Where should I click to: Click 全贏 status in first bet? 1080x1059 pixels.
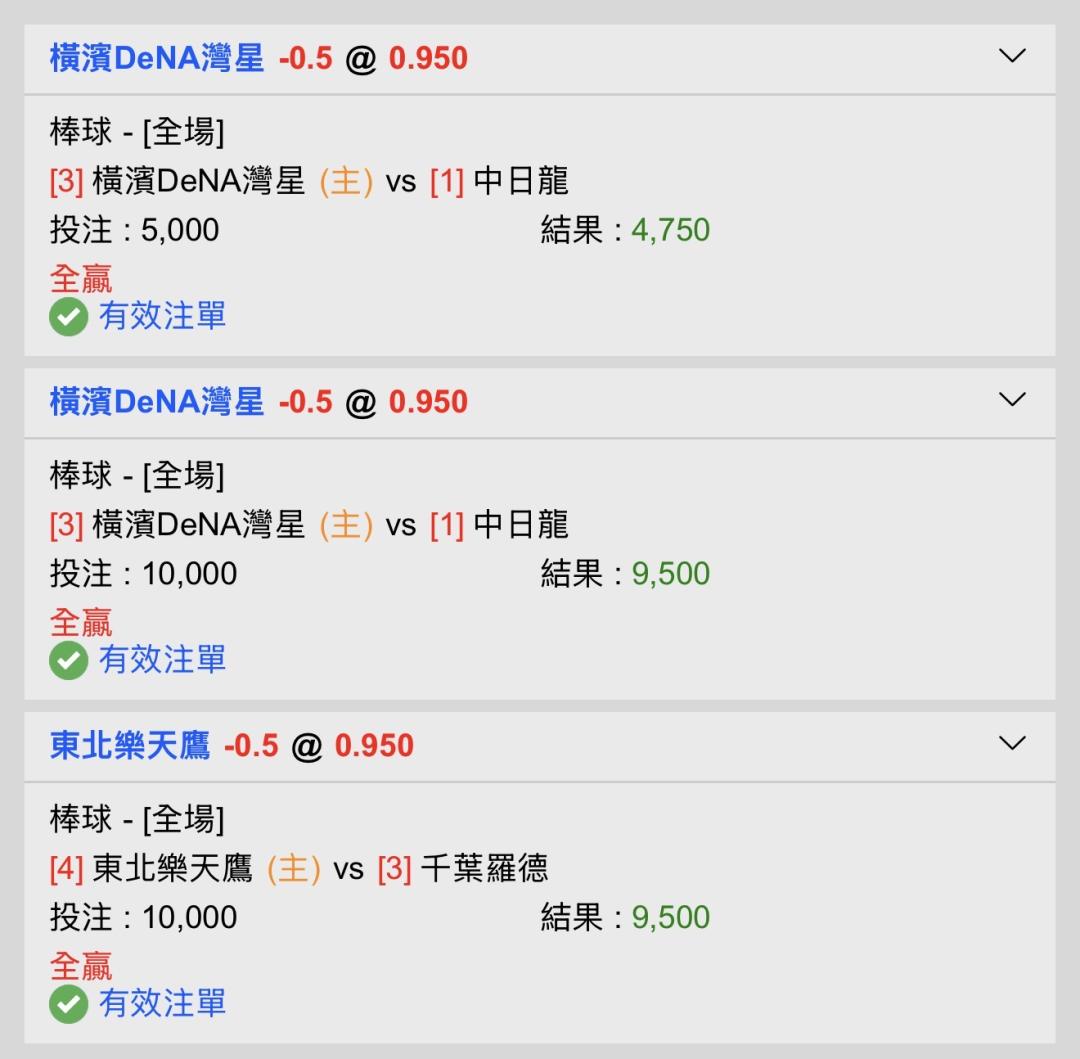tap(81, 278)
